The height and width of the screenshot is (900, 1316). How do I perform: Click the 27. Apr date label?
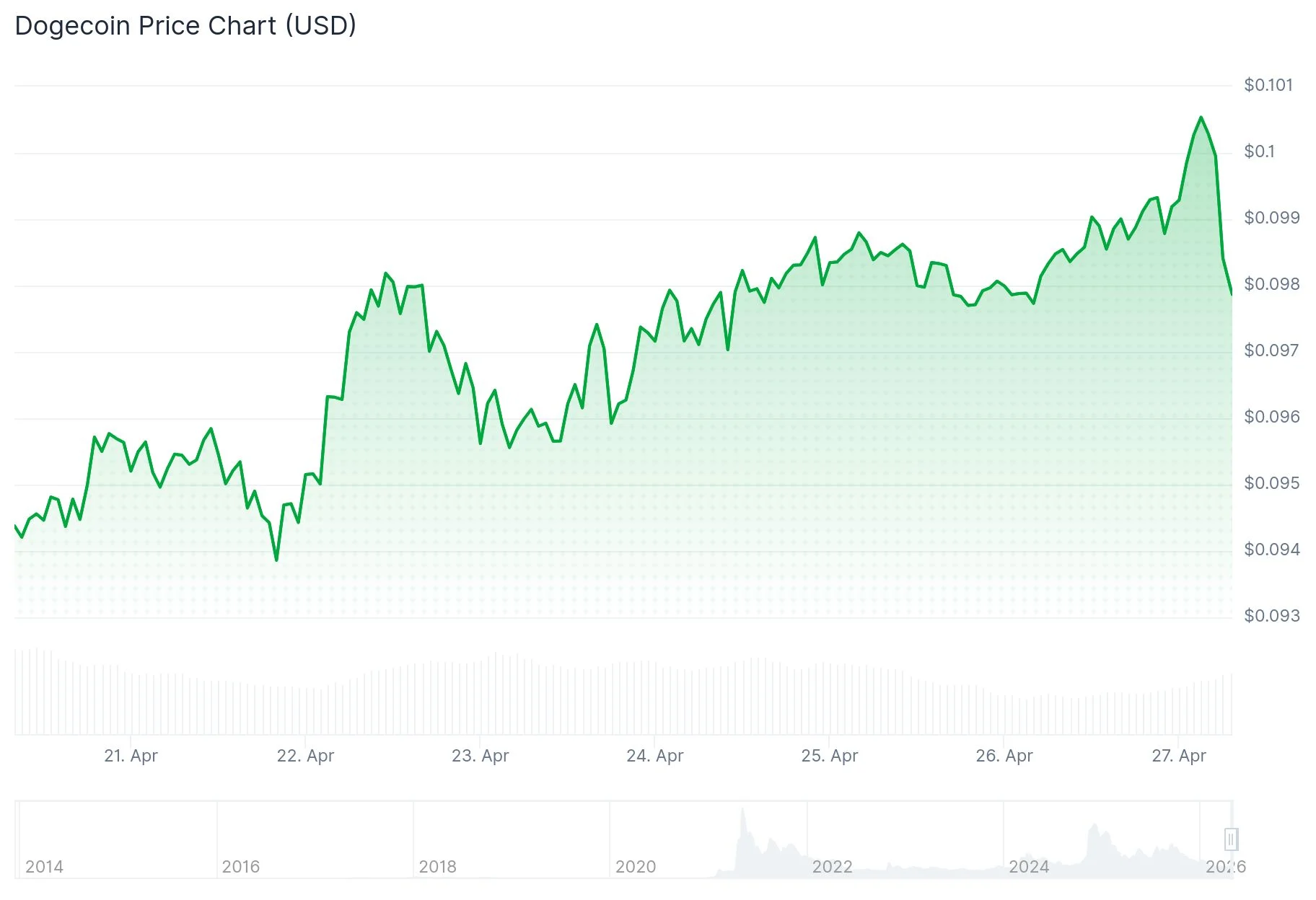click(1178, 756)
